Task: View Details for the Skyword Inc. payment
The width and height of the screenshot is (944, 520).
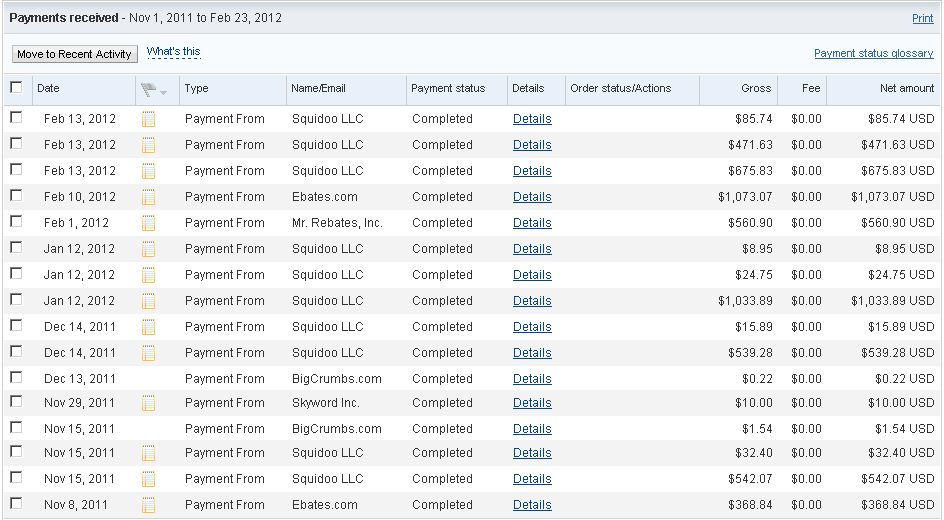Action: tap(532, 403)
